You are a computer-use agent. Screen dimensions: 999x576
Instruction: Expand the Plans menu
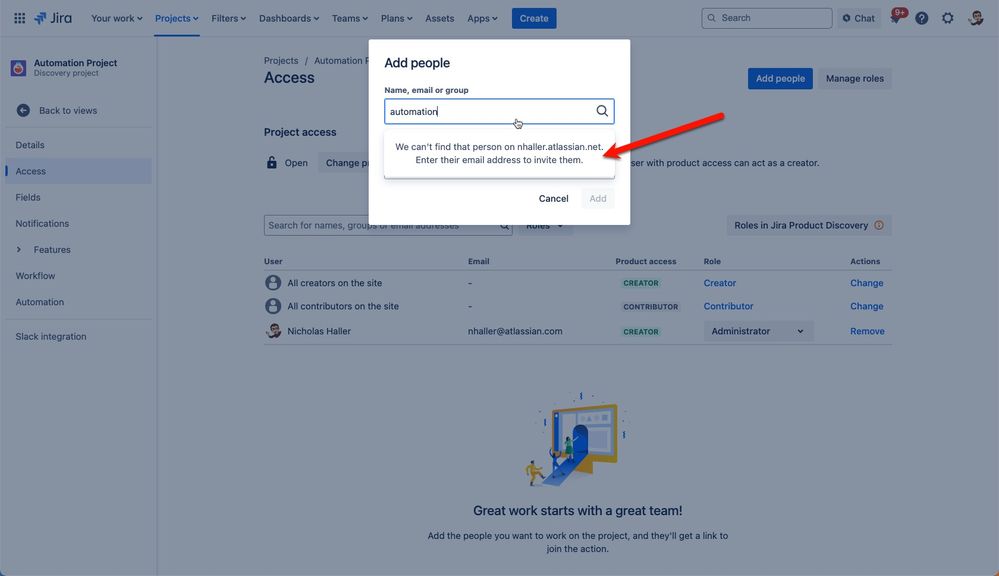pyautogui.click(x=396, y=18)
